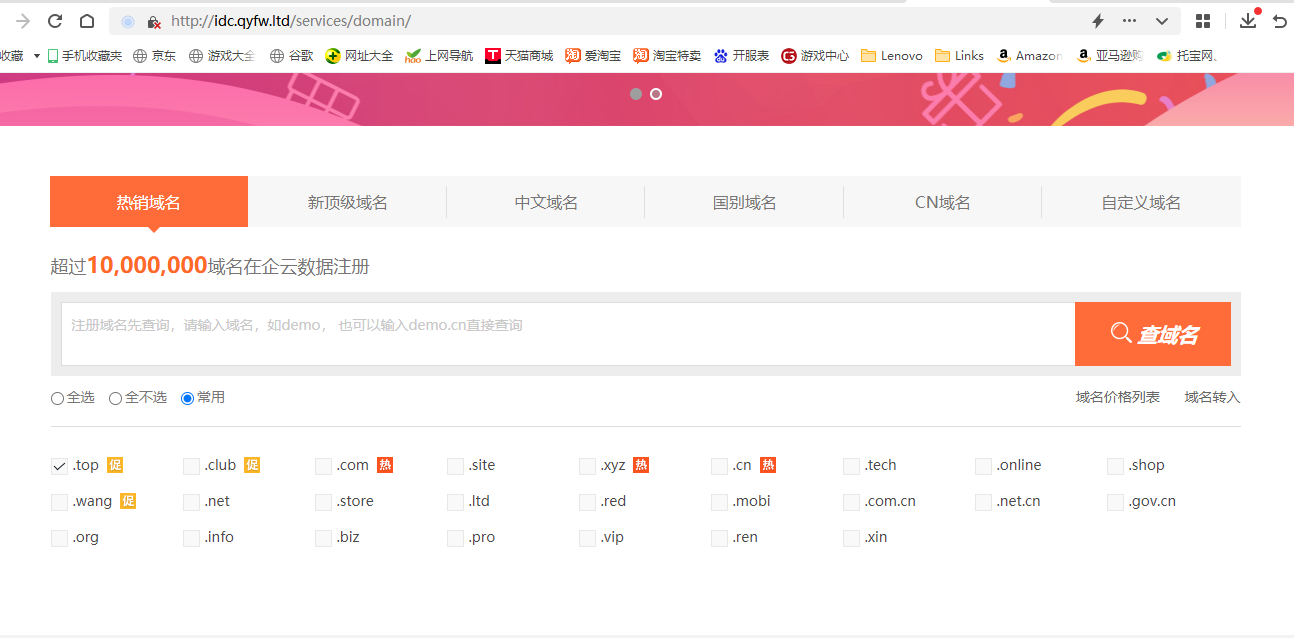Check the .com domain checkbox
Image resolution: width=1294 pixels, height=638 pixels.
[x=323, y=466]
